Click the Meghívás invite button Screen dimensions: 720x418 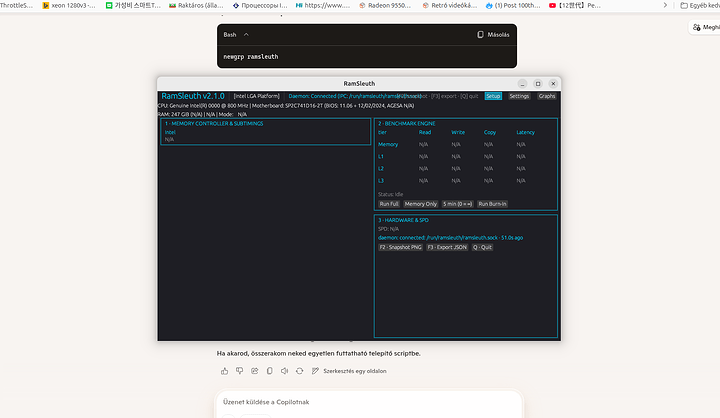(705, 27)
